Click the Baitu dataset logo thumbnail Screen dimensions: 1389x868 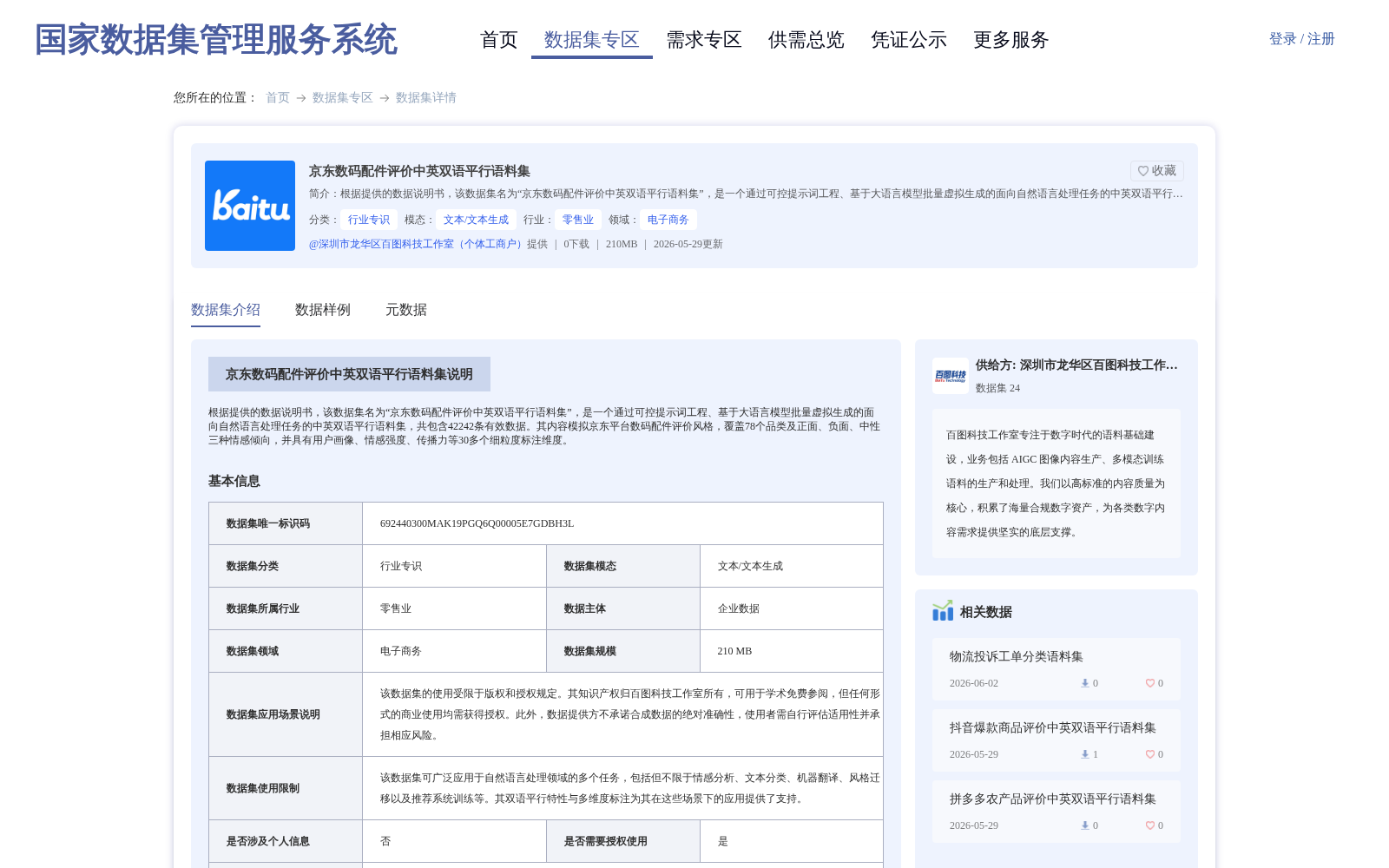(250, 206)
